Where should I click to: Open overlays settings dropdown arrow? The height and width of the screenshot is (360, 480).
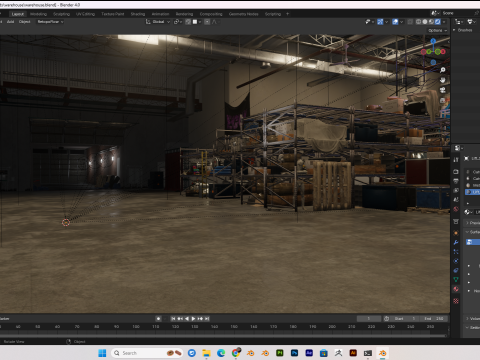click(x=401, y=22)
